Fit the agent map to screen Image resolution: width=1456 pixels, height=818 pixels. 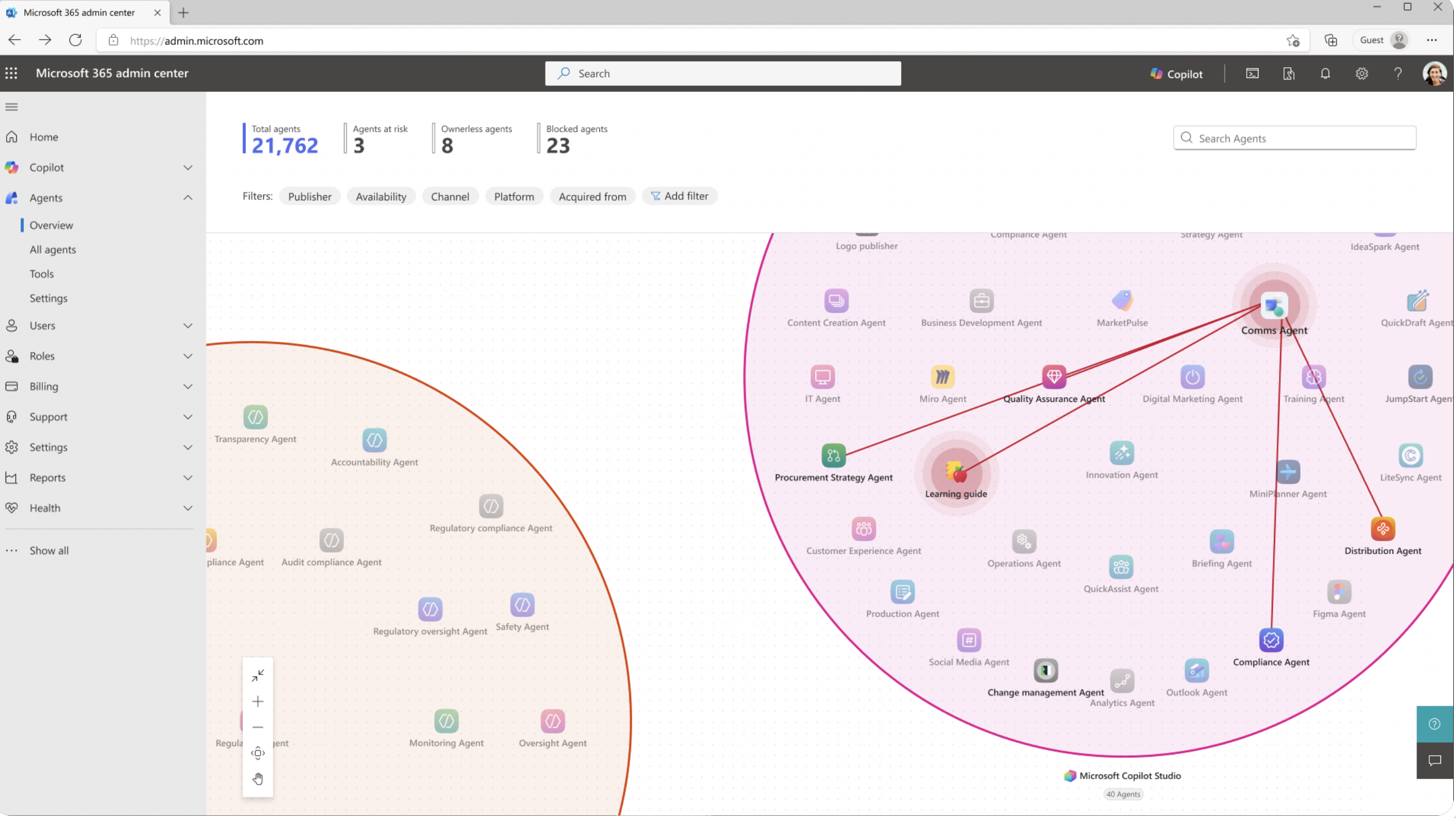[x=258, y=753]
